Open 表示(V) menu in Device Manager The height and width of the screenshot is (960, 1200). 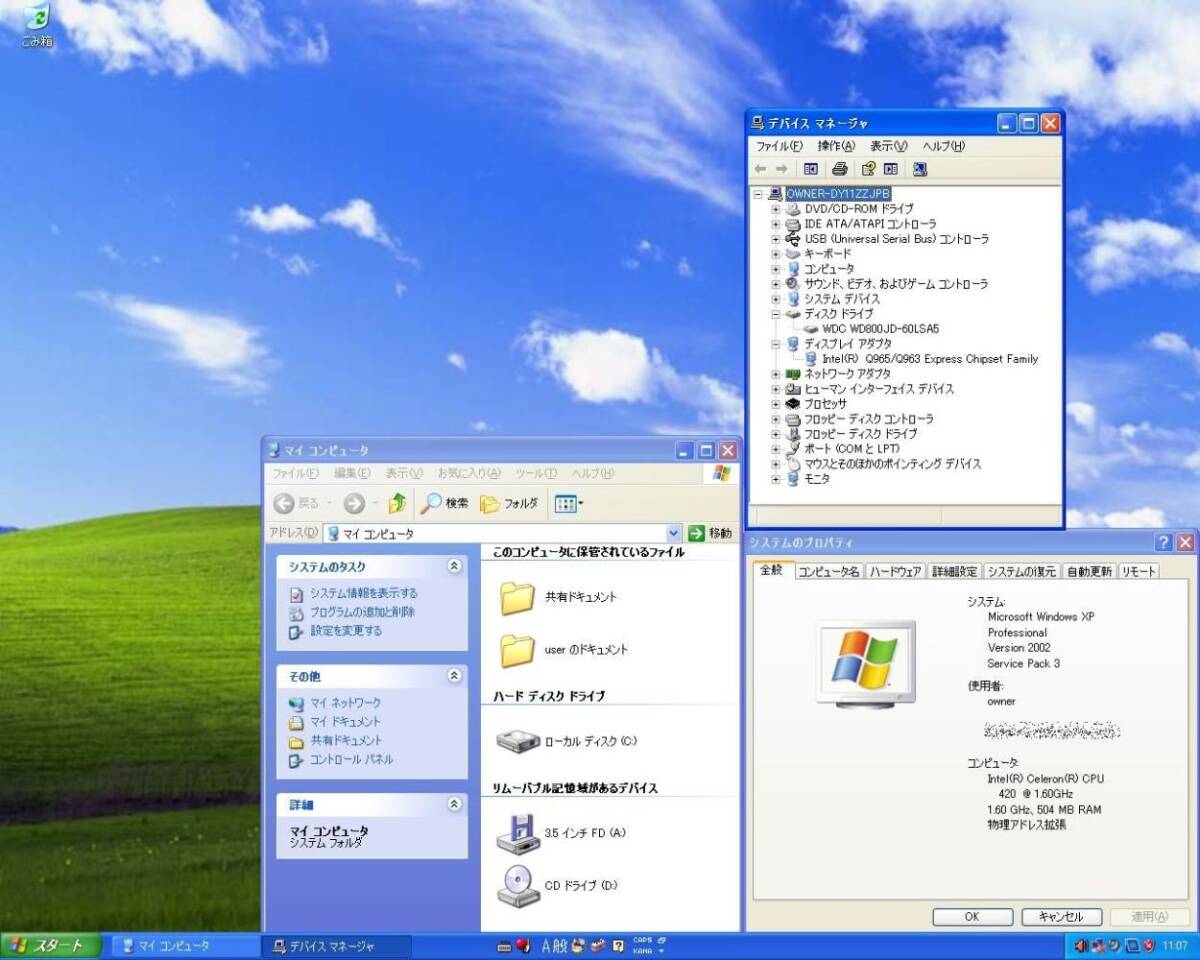(x=888, y=146)
